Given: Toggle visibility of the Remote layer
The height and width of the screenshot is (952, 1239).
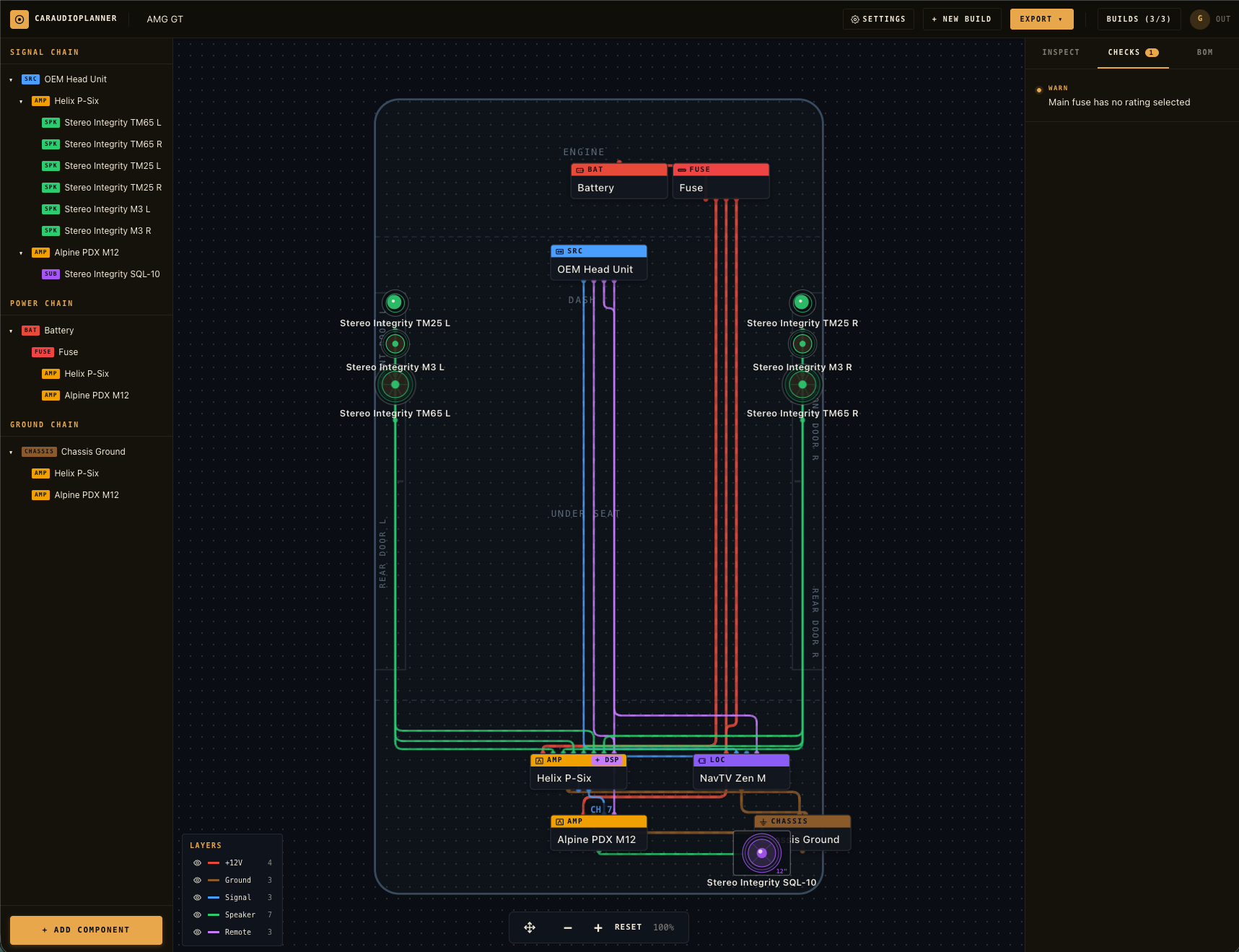Looking at the screenshot, I should tap(197, 933).
